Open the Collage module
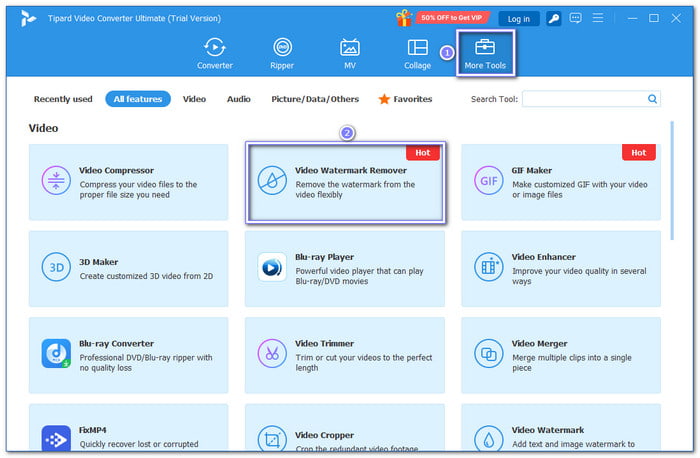Image resolution: width=700 pixels, height=458 pixels. [417, 54]
